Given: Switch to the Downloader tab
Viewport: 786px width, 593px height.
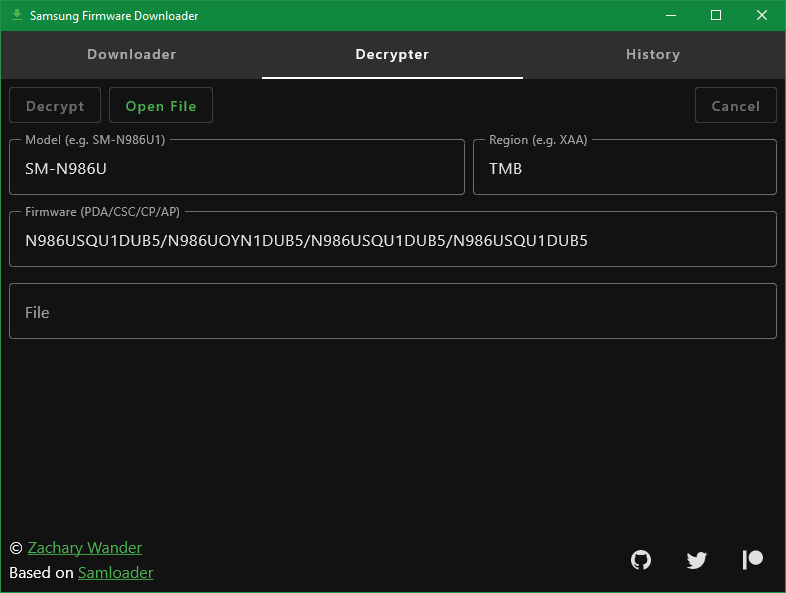Looking at the screenshot, I should (x=132, y=55).
